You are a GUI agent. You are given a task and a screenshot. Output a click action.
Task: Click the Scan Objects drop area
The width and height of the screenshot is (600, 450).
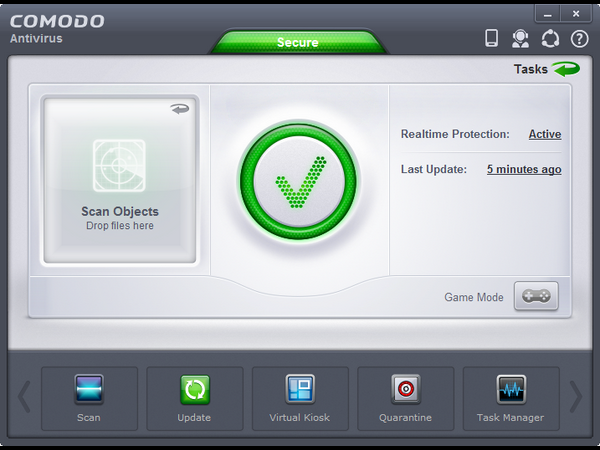tap(120, 180)
